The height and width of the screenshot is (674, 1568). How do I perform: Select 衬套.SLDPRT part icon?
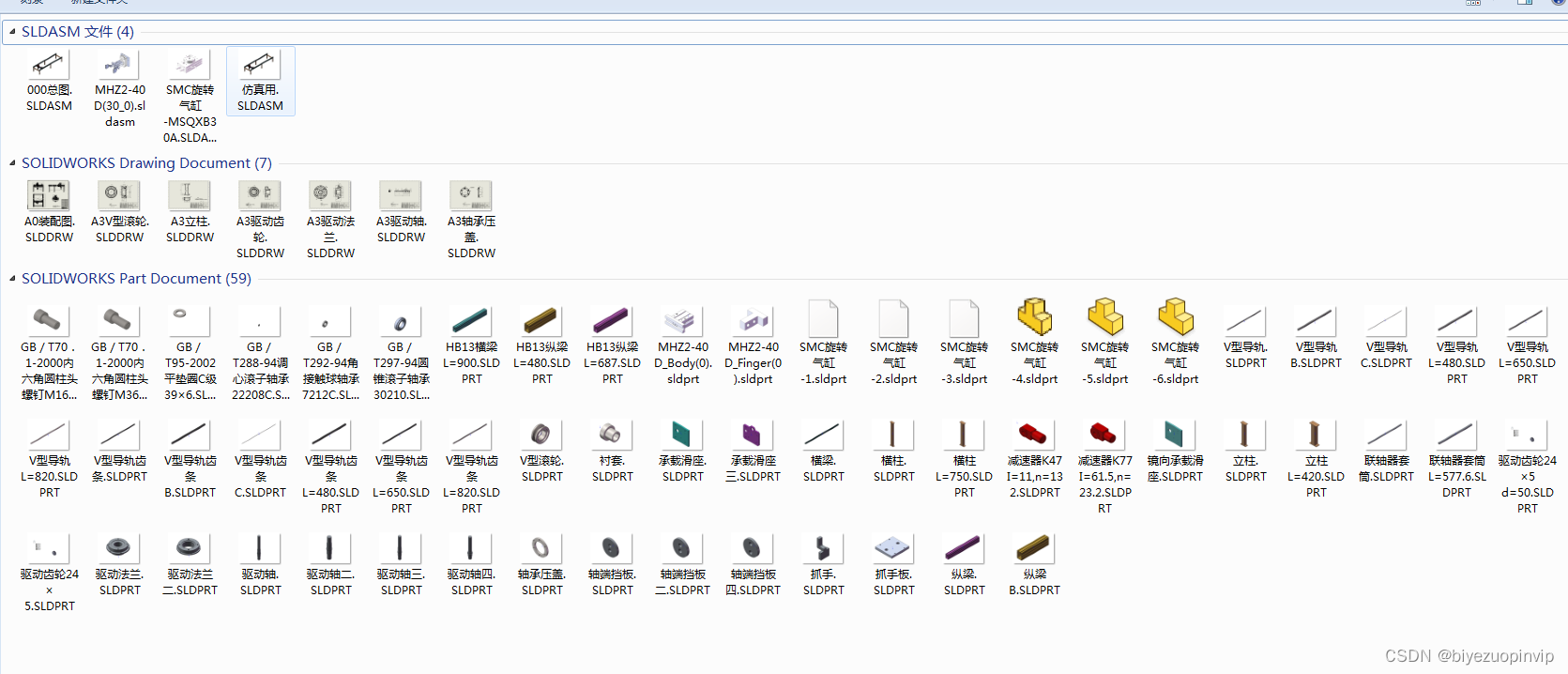click(x=612, y=434)
